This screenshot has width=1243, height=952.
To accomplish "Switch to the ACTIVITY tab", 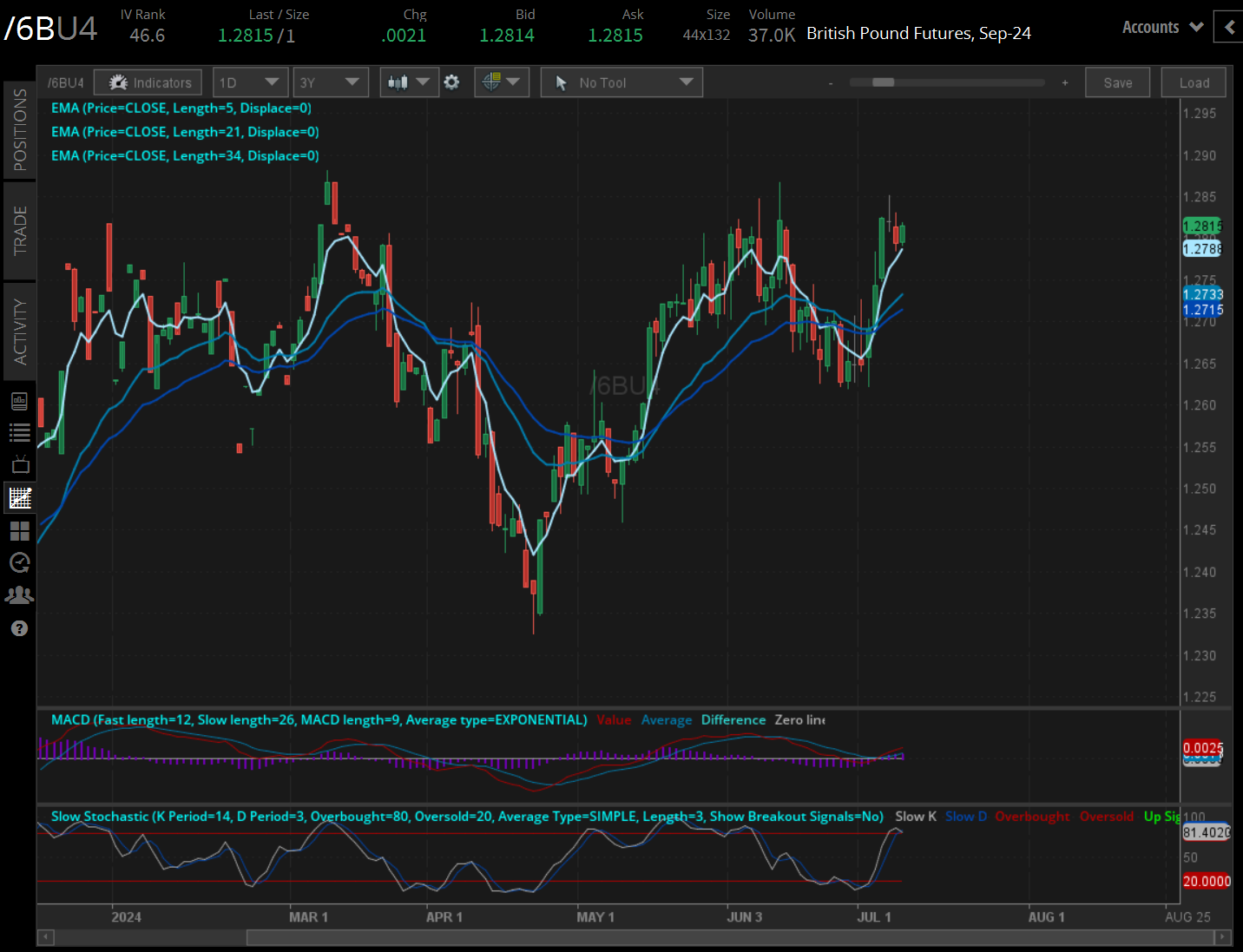I will (x=19, y=332).
